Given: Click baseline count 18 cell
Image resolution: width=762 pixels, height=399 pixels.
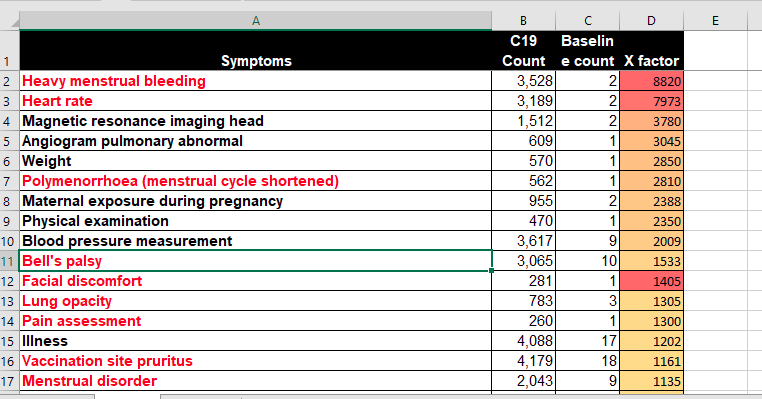Looking at the screenshot, I should [588, 361].
